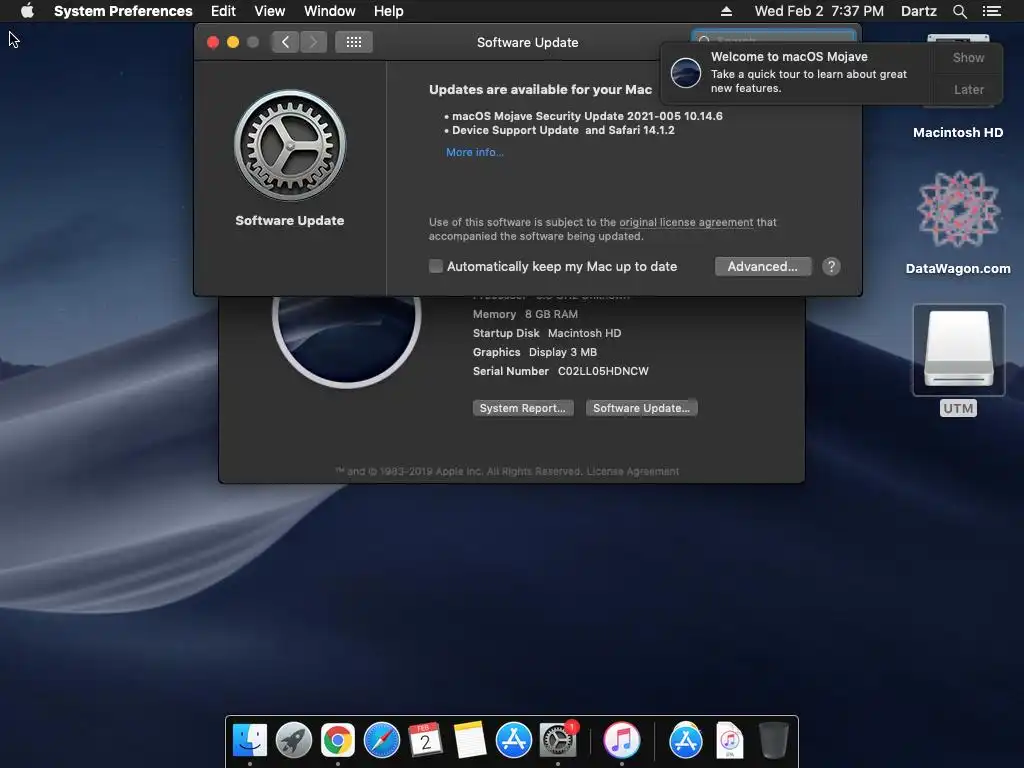Click the Graphics Display 3 MB entry
This screenshot has height=768, width=1024.
tap(534, 352)
